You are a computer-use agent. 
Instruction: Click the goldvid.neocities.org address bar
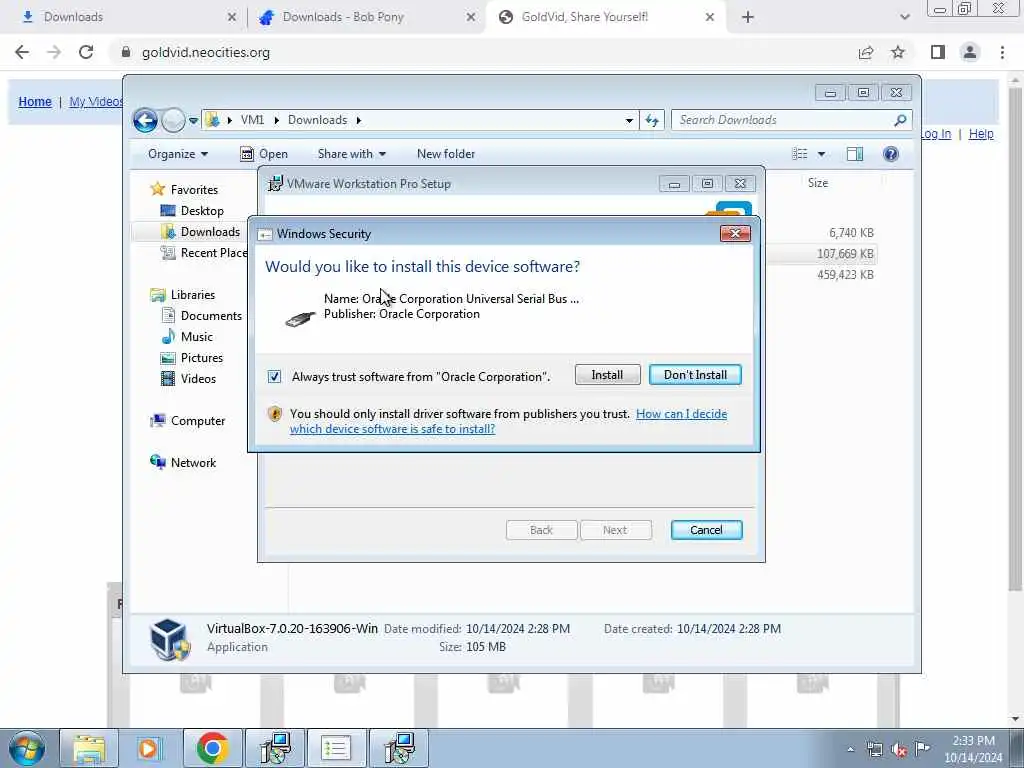coord(206,52)
